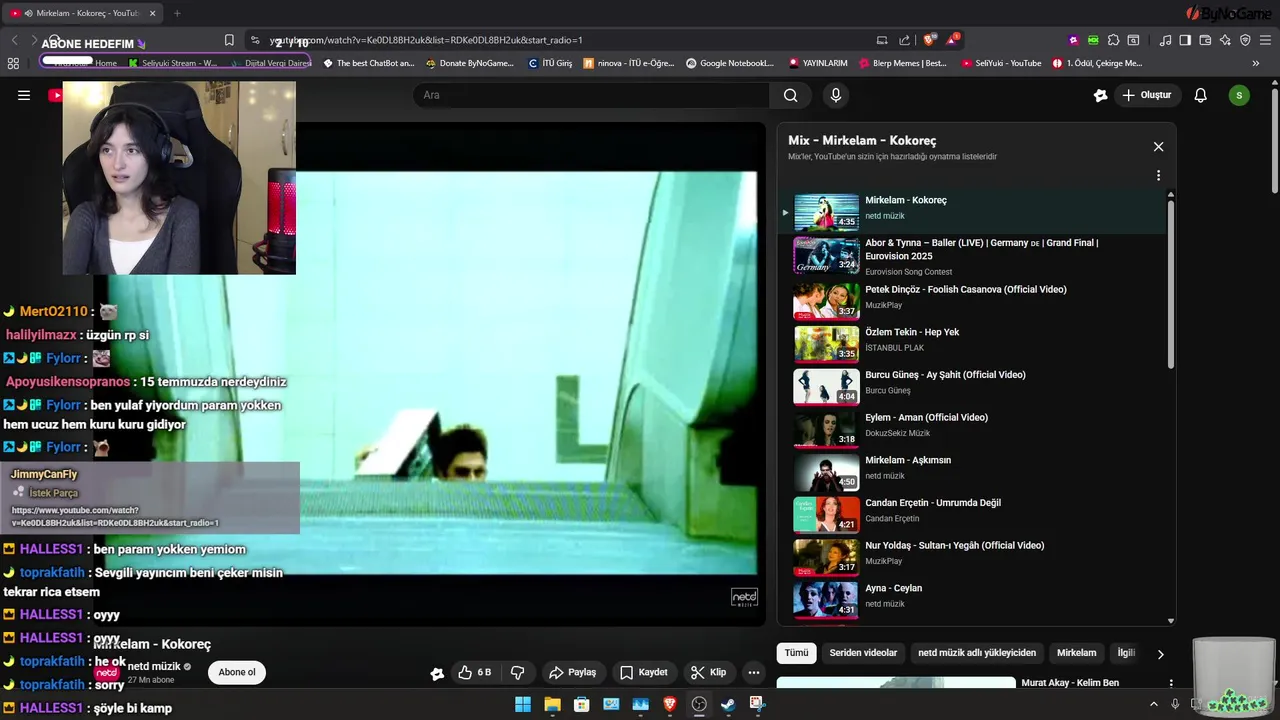Open the Brave Wallet icon
Image resolution: width=1280 pixels, height=720 pixels.
click(1205, 40)
